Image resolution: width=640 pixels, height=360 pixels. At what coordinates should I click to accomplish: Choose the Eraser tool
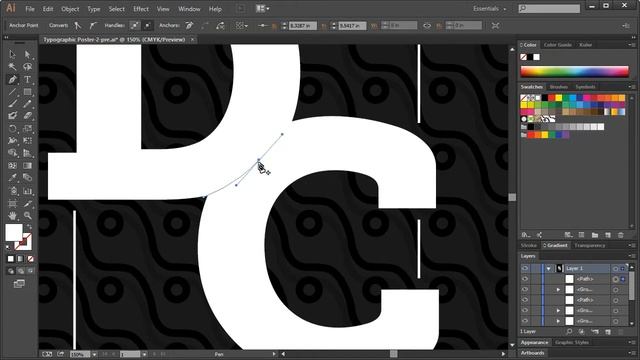tap(27, 116)
